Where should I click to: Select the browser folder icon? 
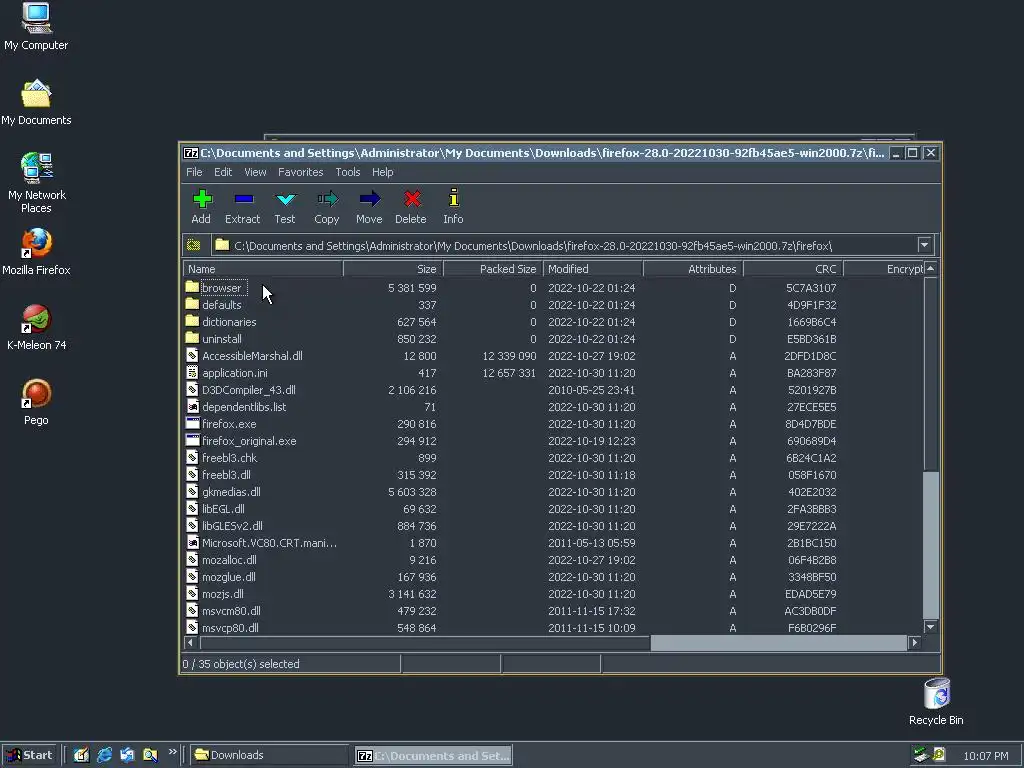pos(192,287)
